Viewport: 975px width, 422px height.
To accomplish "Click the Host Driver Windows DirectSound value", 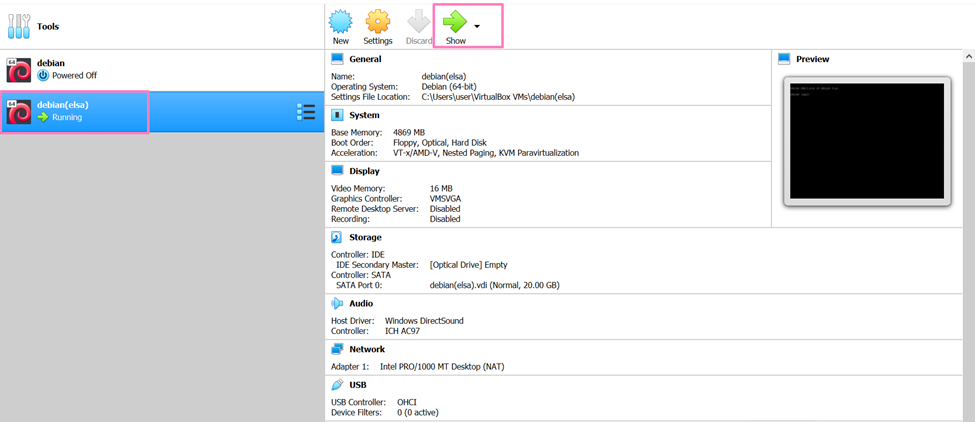I will click(x=424, y=321).
